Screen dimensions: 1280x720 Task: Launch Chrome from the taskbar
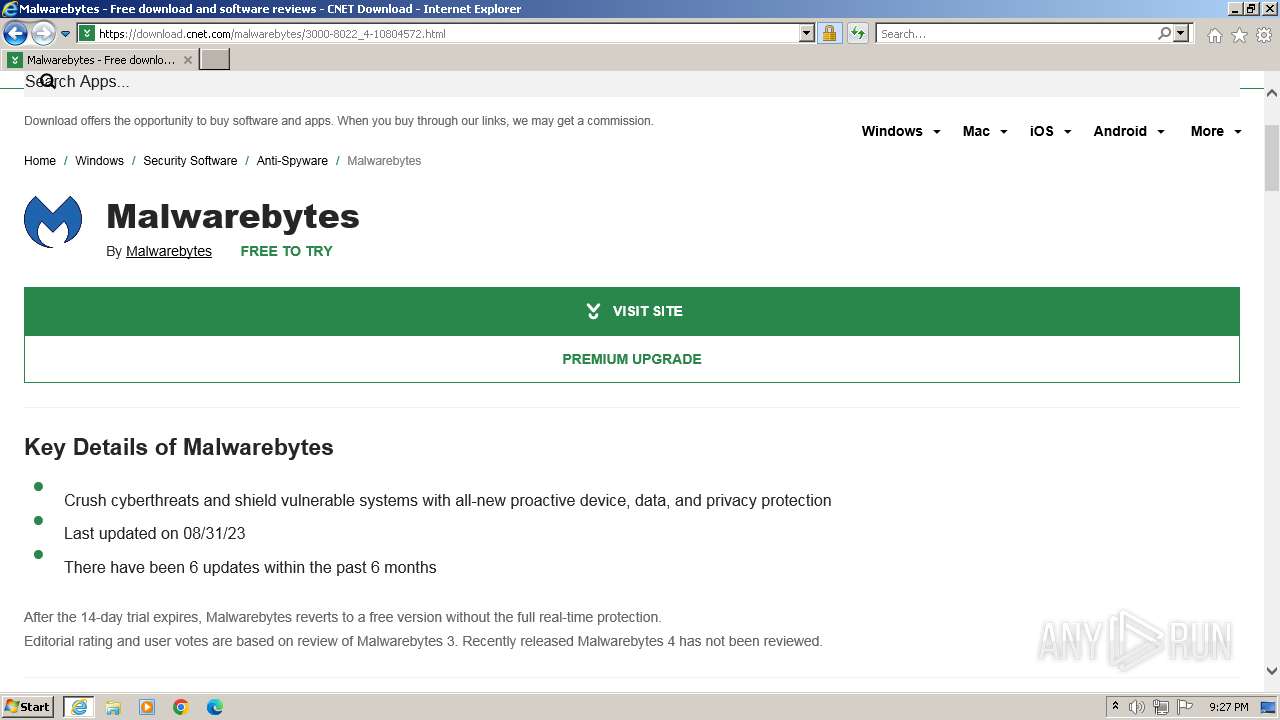click(x=181, y=707)
